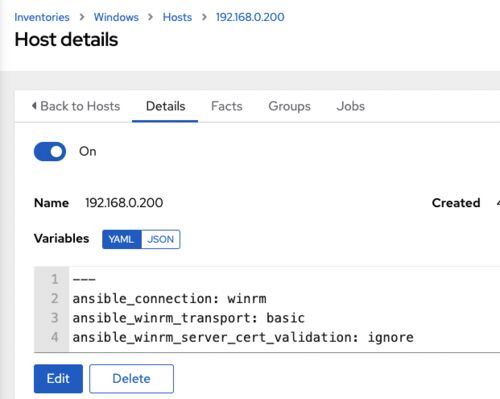Open the Jobs tab
The width and height of the screenshot is (500, 399).
point(351,106)
